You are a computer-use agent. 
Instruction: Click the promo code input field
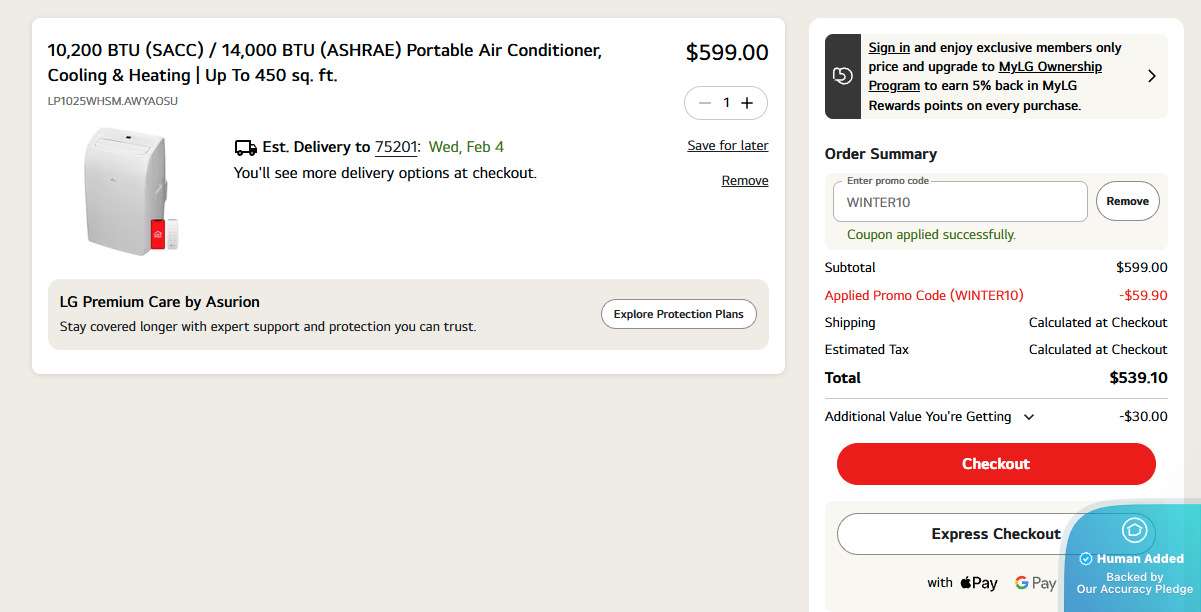(x=960, y=202)
